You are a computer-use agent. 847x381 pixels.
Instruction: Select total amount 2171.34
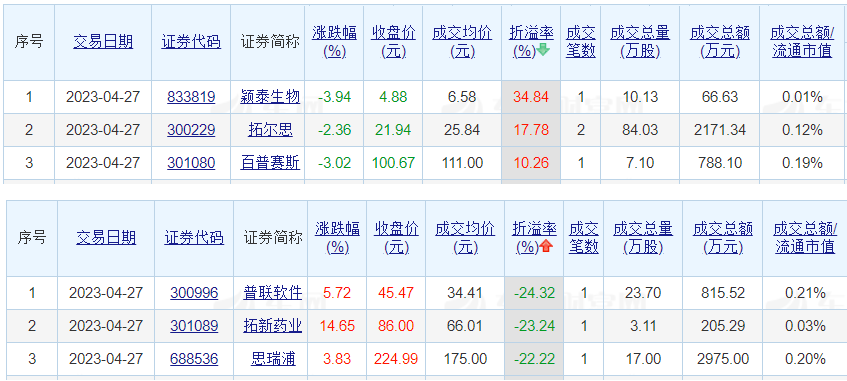[720, 130]
